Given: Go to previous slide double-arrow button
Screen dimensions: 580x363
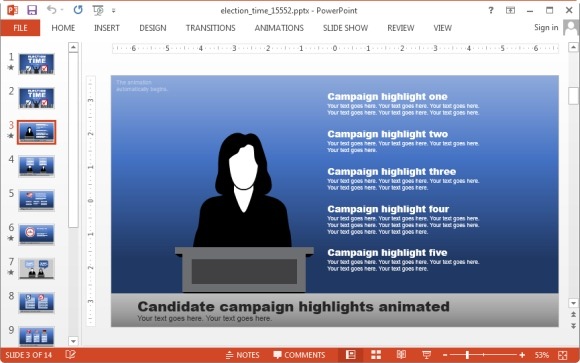Looking at the screenshot, I should click(x=573, y=315).
